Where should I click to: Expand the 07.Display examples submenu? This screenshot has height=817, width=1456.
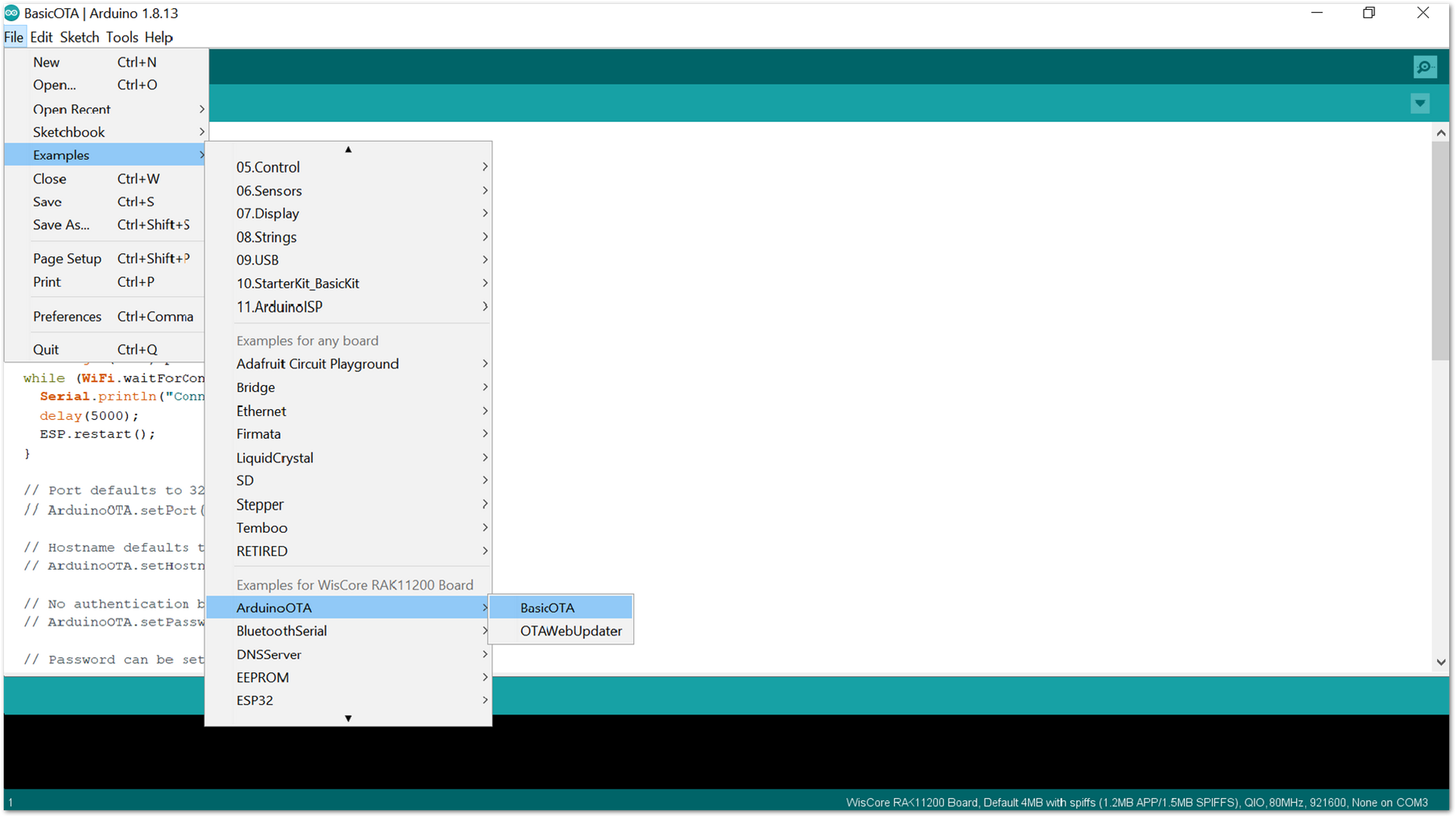pos(349,213)
